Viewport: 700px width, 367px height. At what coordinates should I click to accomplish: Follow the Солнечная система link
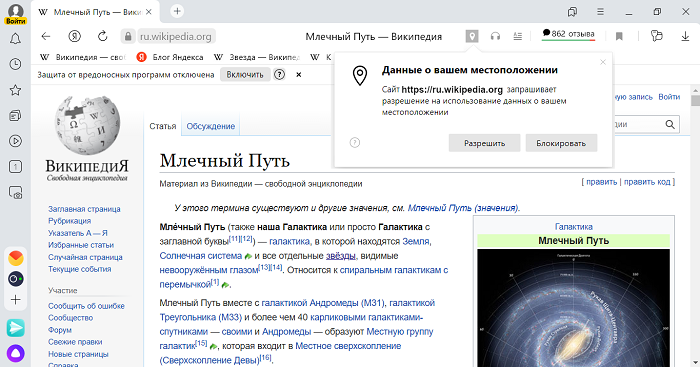pos(200,256)
